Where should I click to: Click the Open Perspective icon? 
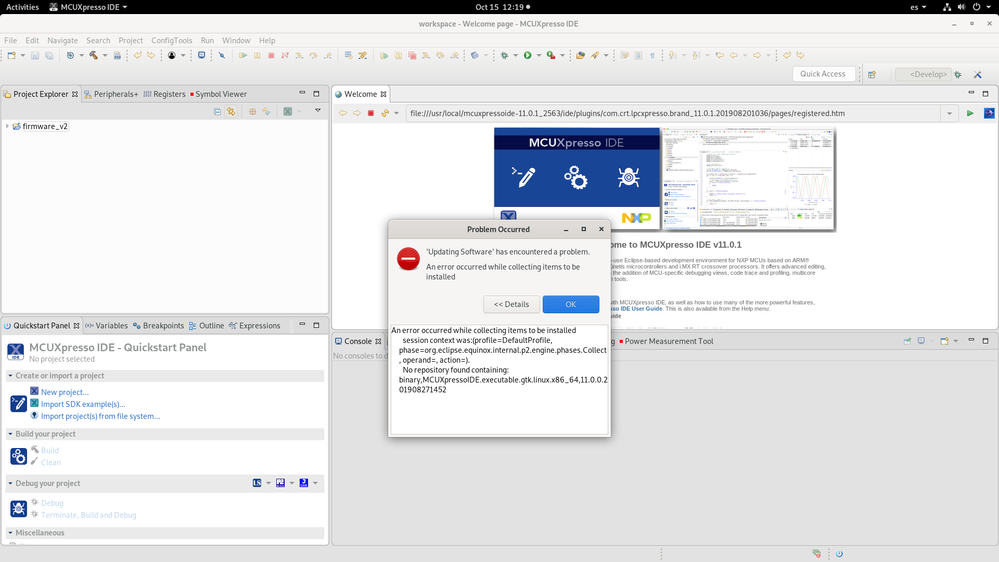[872, 75]
